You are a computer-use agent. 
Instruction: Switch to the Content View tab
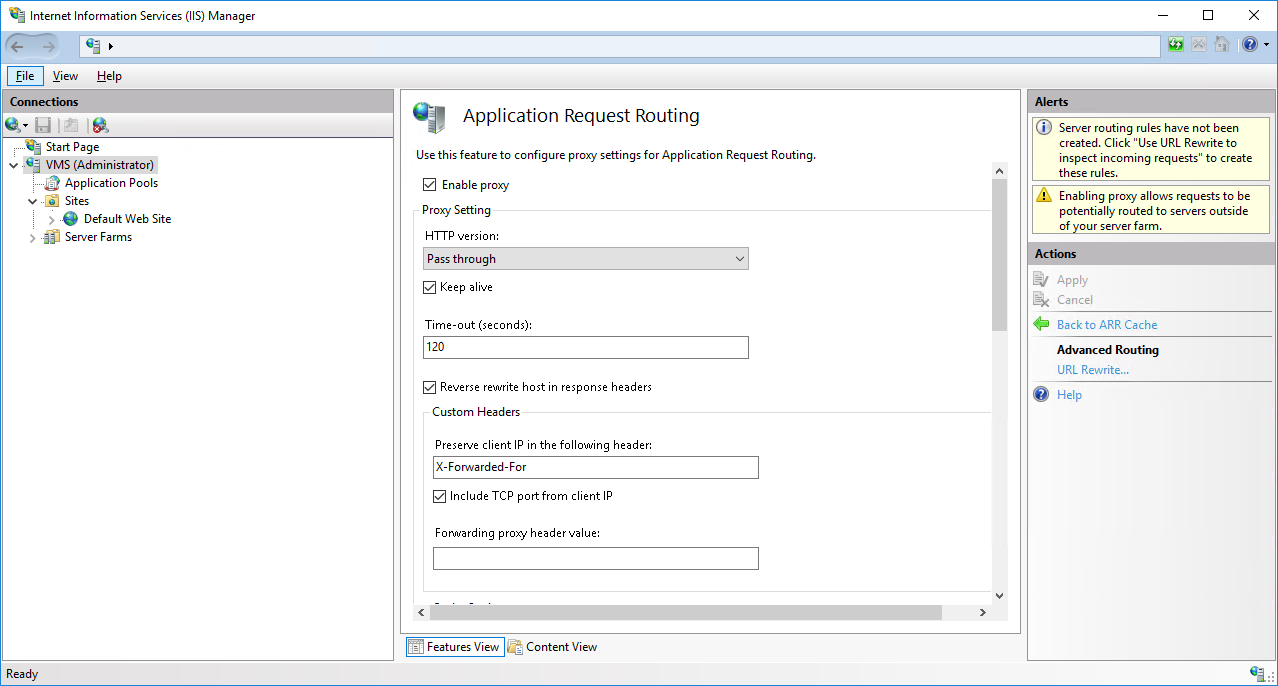(x=552, y=647)
